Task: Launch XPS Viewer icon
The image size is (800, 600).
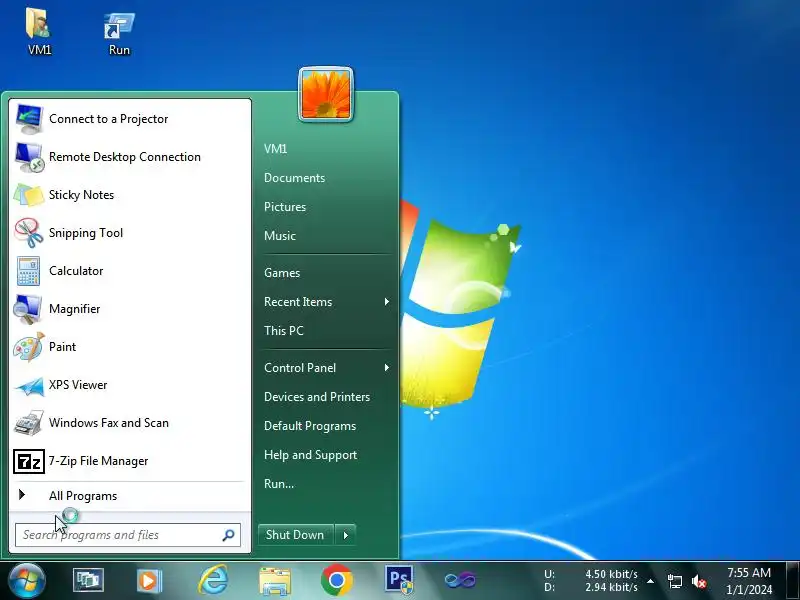Action: point(29,386)
